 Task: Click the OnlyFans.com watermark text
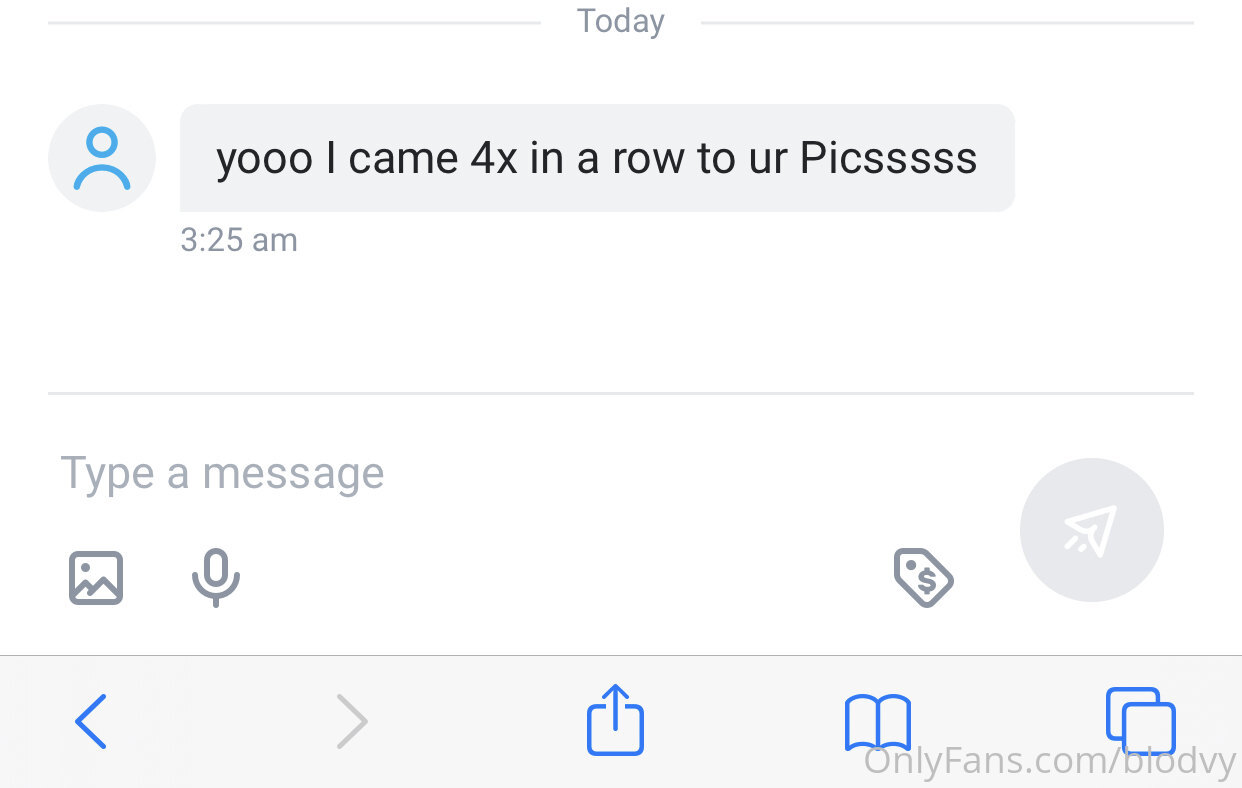[x=1050, y=762]
